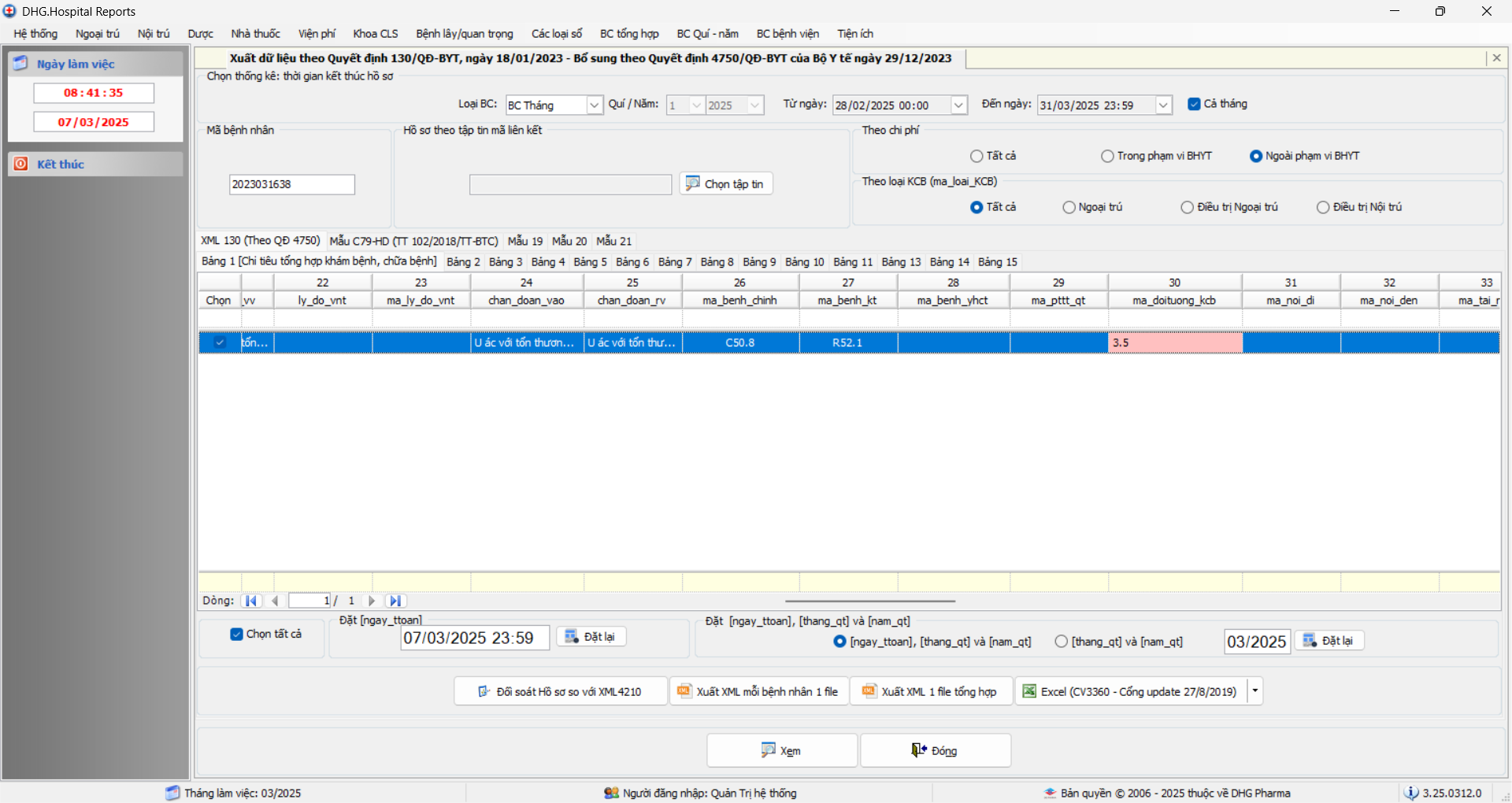Click the Bản quyền copyright icon
The width and height of the screenshot is (1512, 803).
(x=1050, y=793)
